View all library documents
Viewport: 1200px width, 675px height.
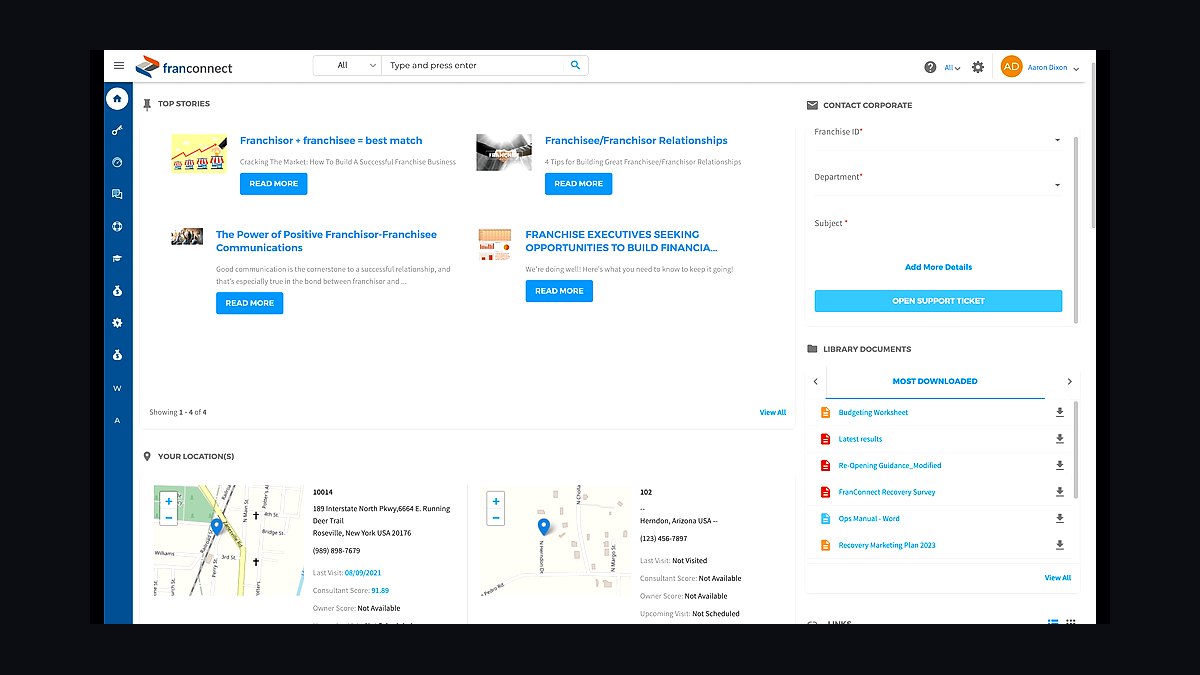1058,578
